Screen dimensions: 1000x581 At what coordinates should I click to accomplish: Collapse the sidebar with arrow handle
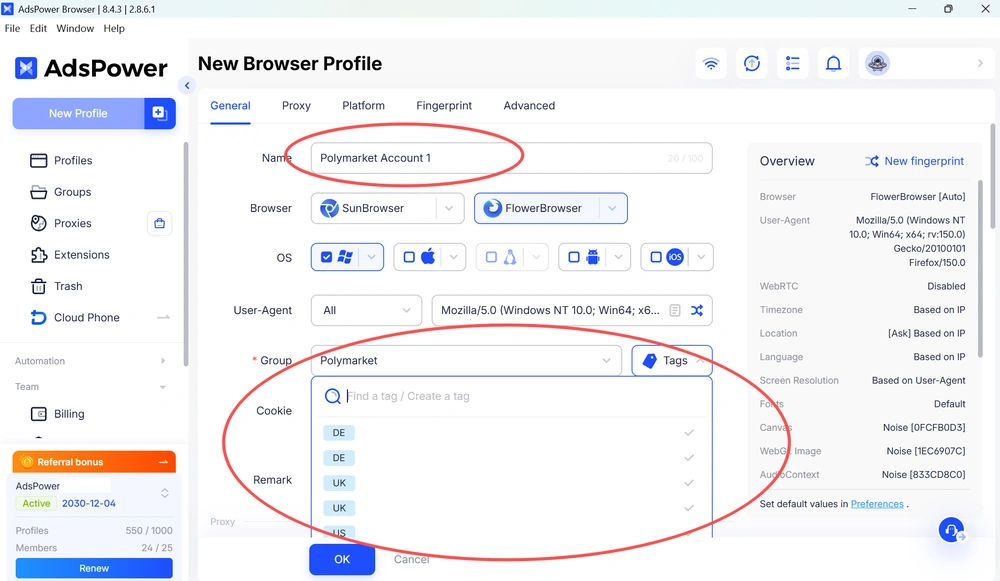pos(187,85)
